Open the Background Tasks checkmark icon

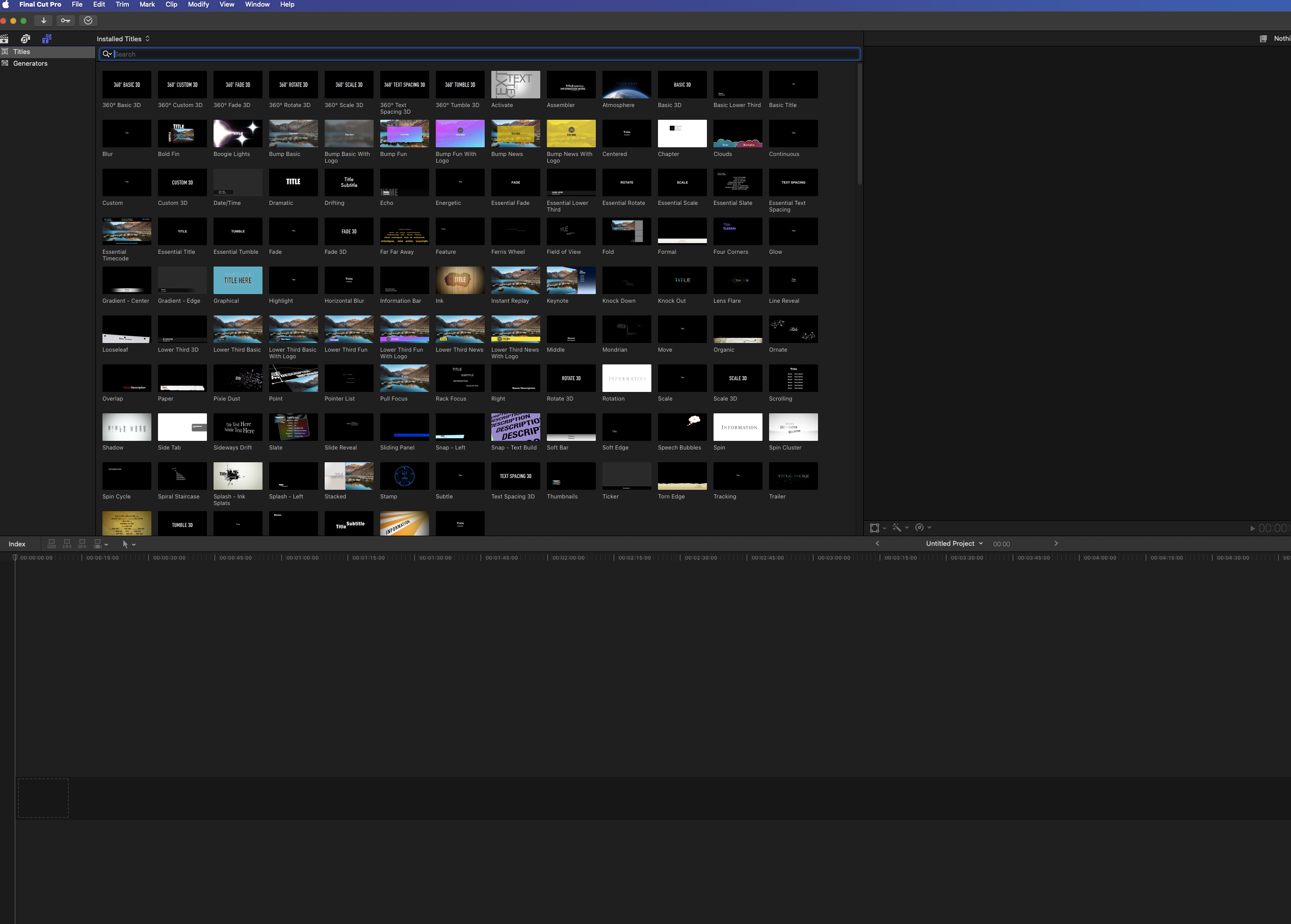tap(88, 20)
